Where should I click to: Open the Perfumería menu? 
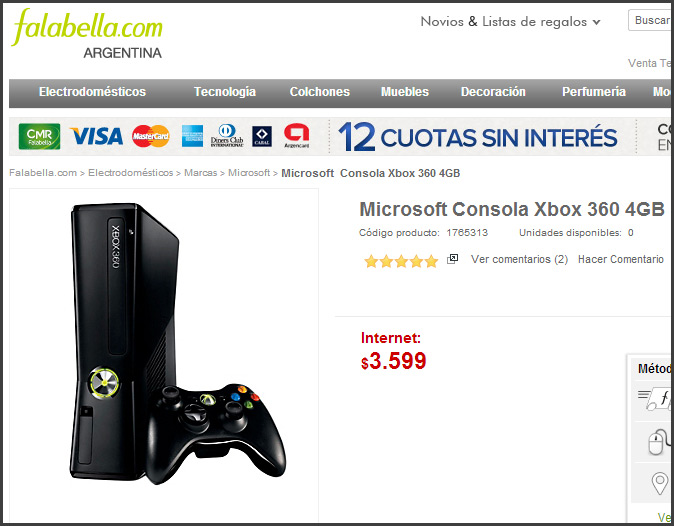(x=594, y=92)
